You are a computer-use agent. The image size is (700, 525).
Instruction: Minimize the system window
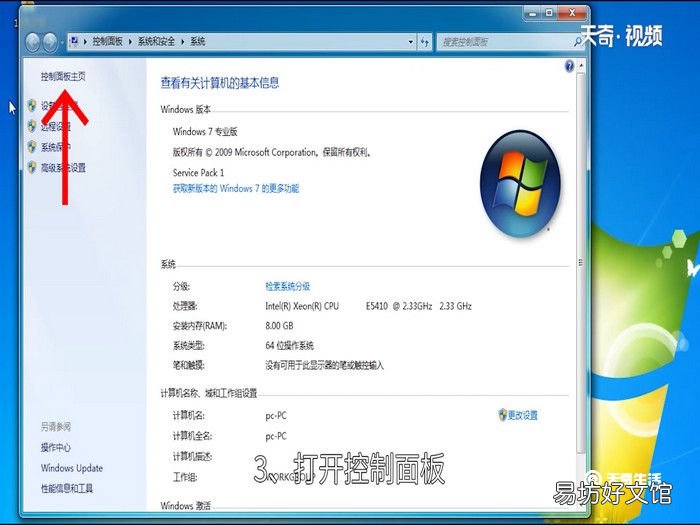(x=532, y=13)
